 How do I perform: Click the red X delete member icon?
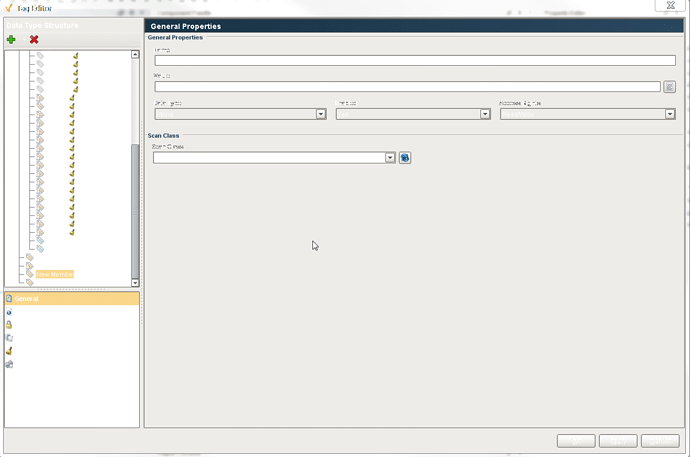click(x=34, y=40)
